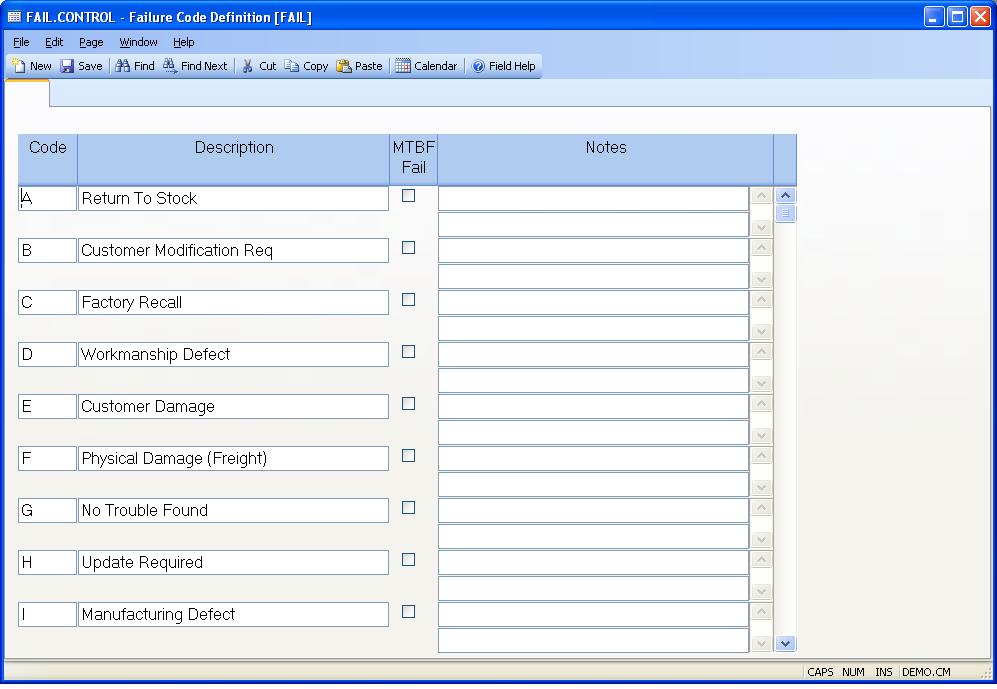Paste with the clipboard Paste icon
The height and width of the screenshot is (689, 997).
pyautogui.click(x=344, y=66)
